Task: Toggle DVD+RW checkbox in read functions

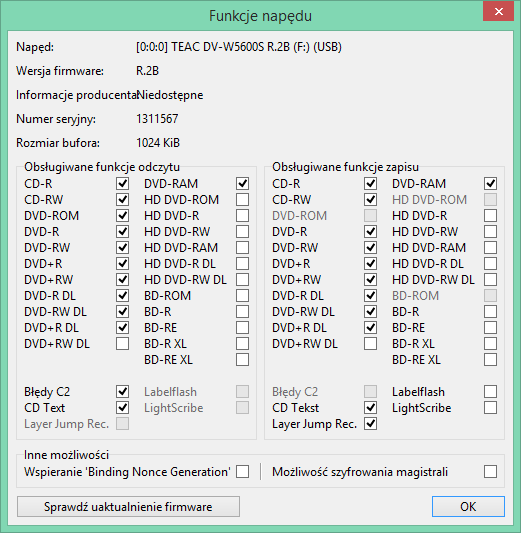Action: click(122, 279)
